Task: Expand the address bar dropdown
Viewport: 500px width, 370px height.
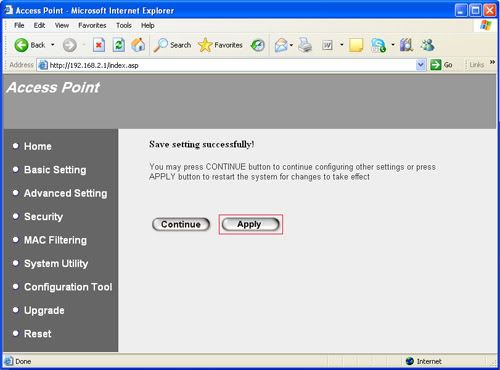Action: point(421,65)
